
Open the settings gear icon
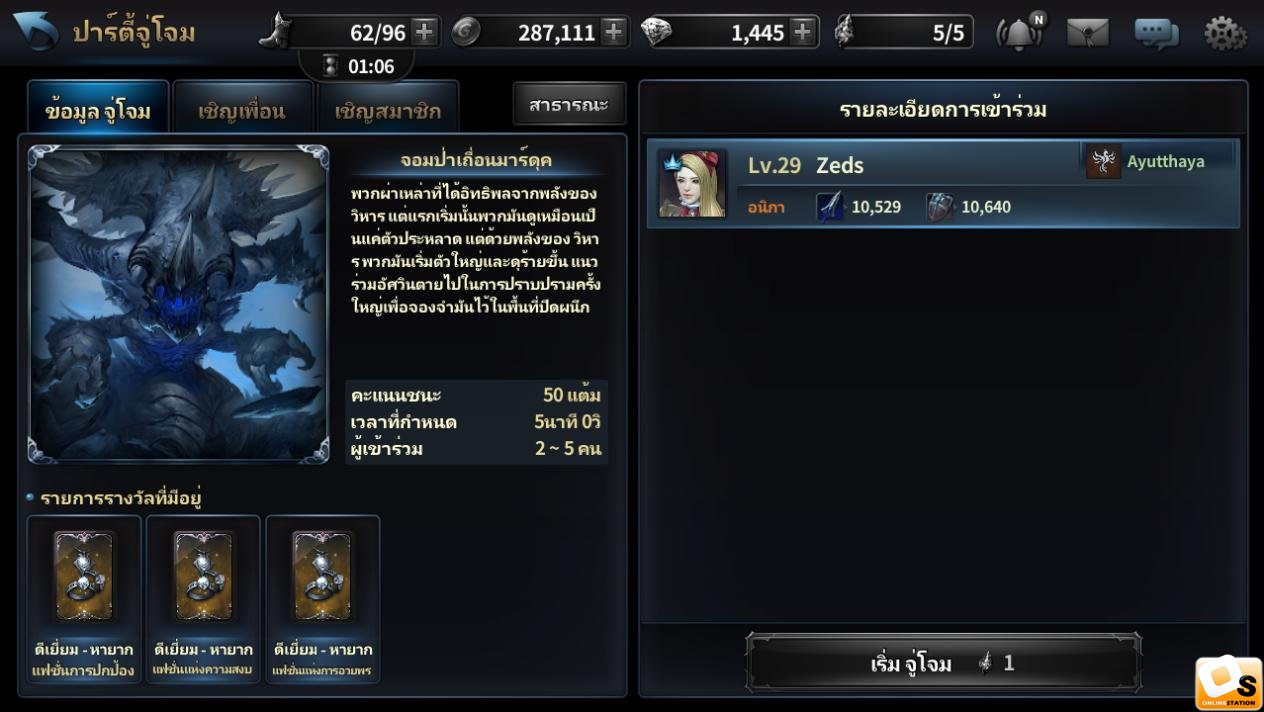(1225, 33)
